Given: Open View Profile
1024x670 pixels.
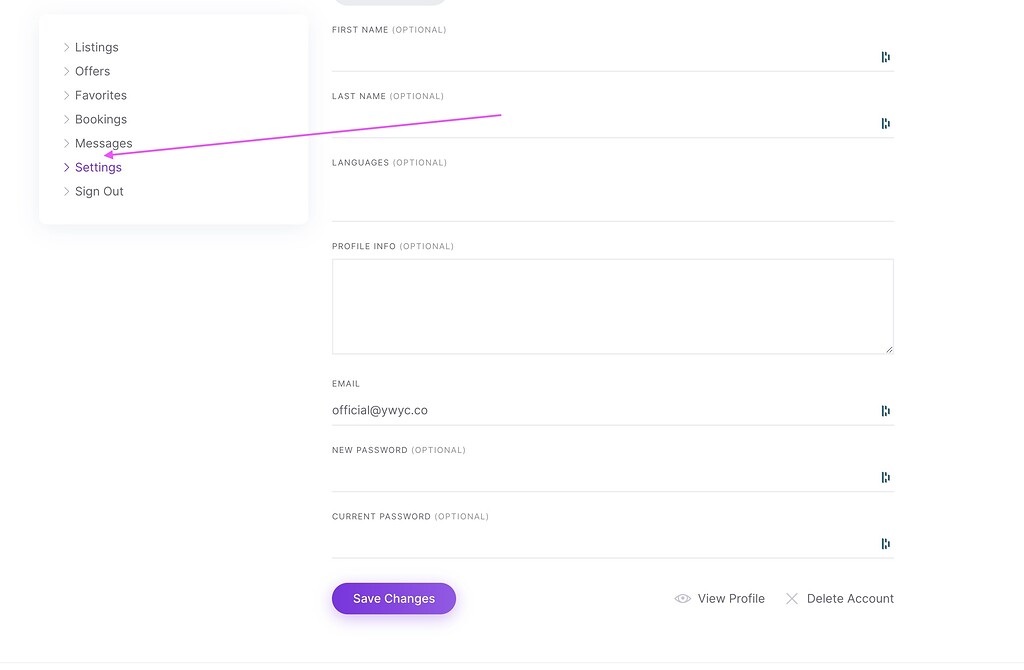Looking at the screenshot, I should click(x=731, y=598).
